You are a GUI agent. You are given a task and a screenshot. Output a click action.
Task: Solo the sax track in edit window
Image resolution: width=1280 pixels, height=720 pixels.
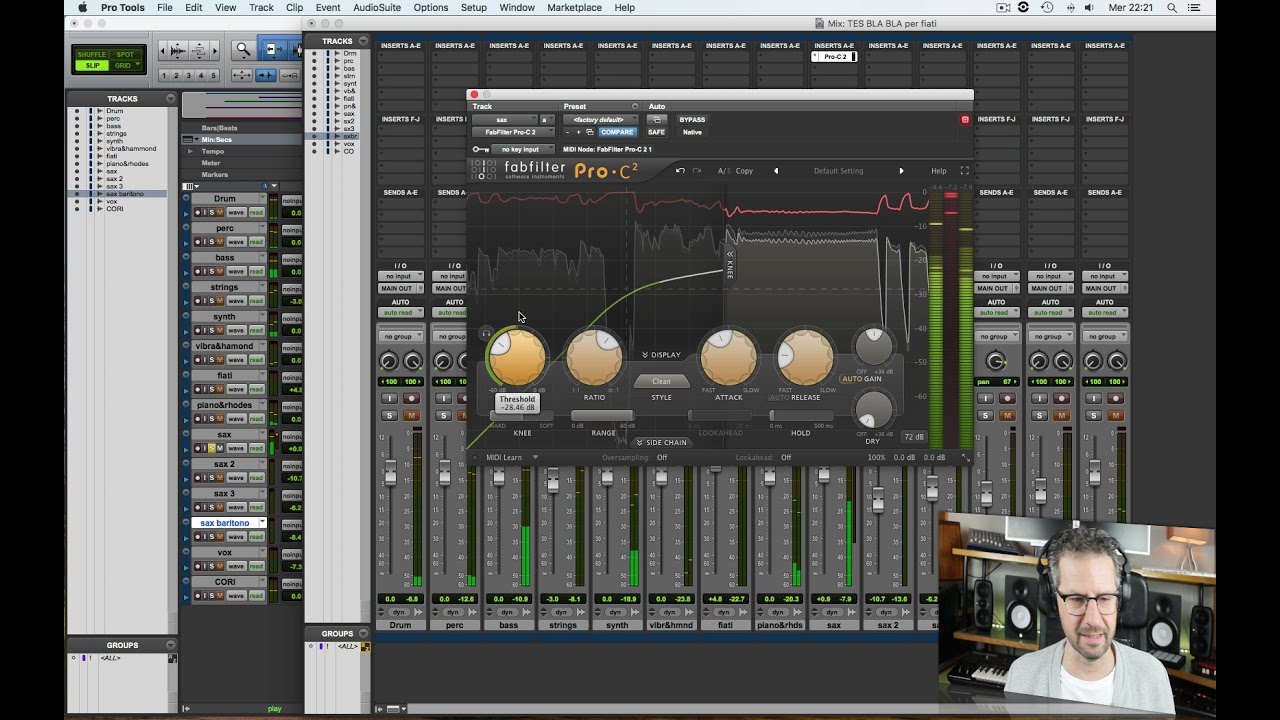[212, 448]
